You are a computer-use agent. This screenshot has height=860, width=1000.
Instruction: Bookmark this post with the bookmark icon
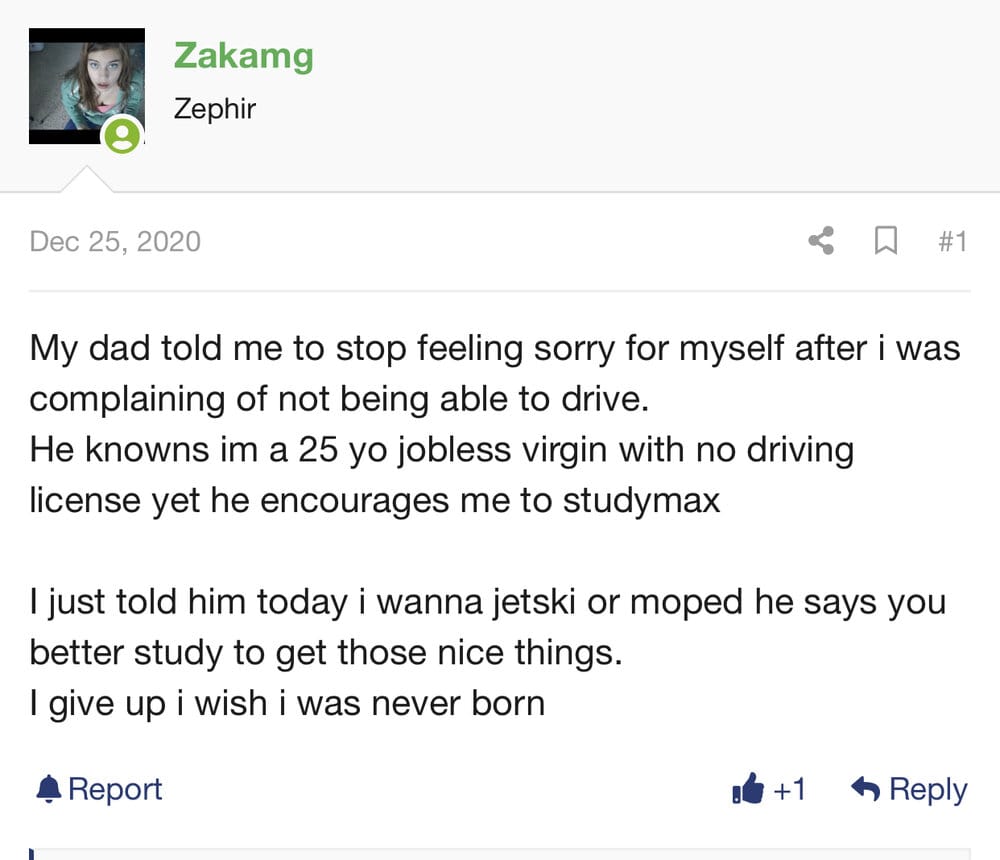tap(885, 241)
